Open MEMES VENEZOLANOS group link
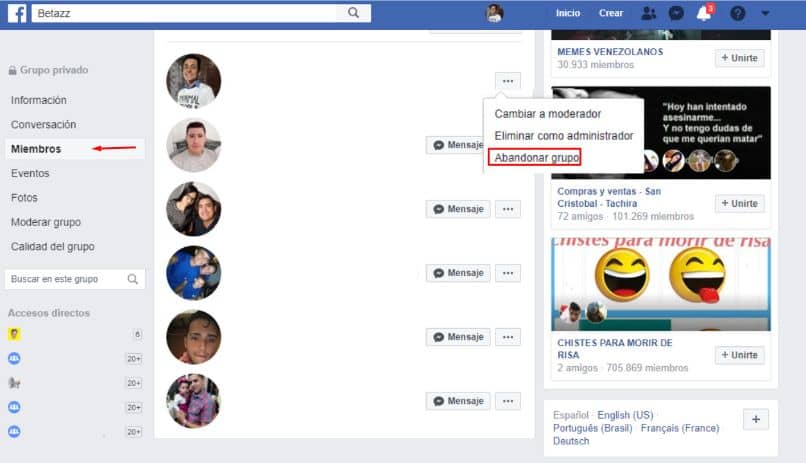 [610, 52]
